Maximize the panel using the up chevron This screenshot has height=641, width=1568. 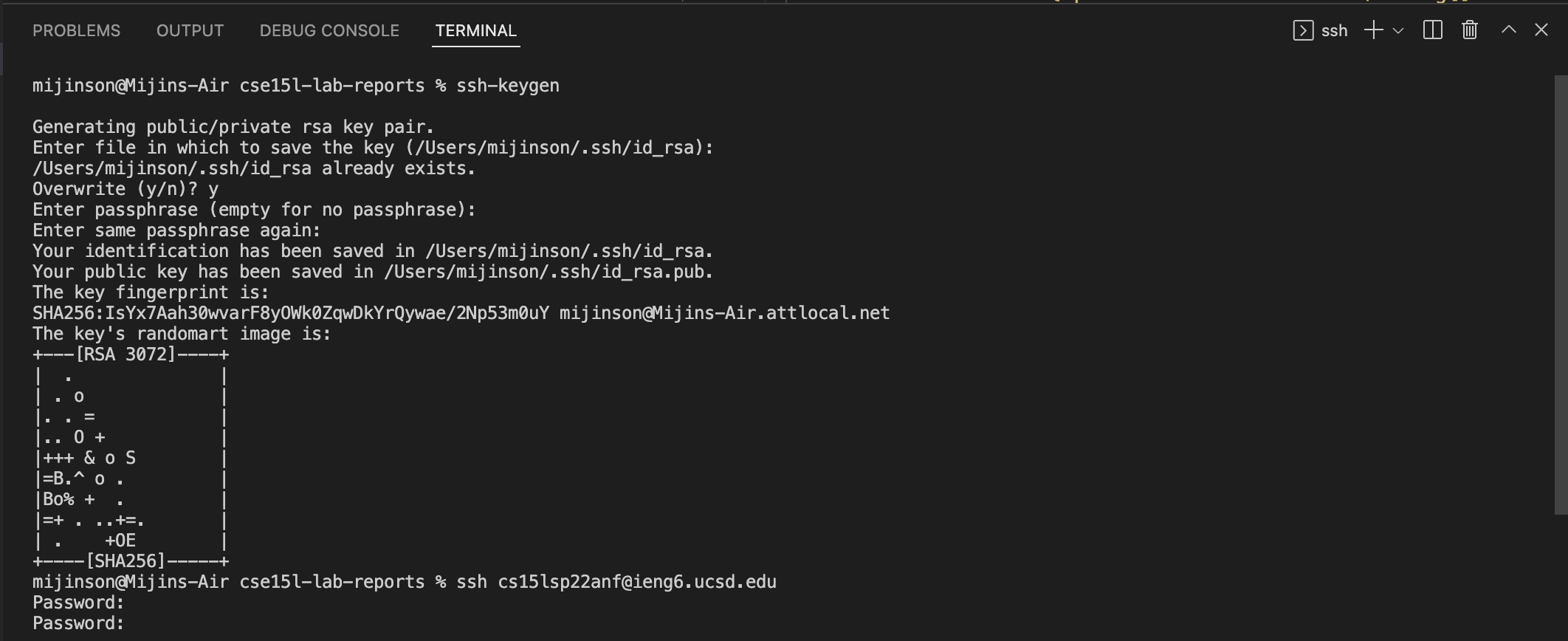click(x=1509, y=30)
